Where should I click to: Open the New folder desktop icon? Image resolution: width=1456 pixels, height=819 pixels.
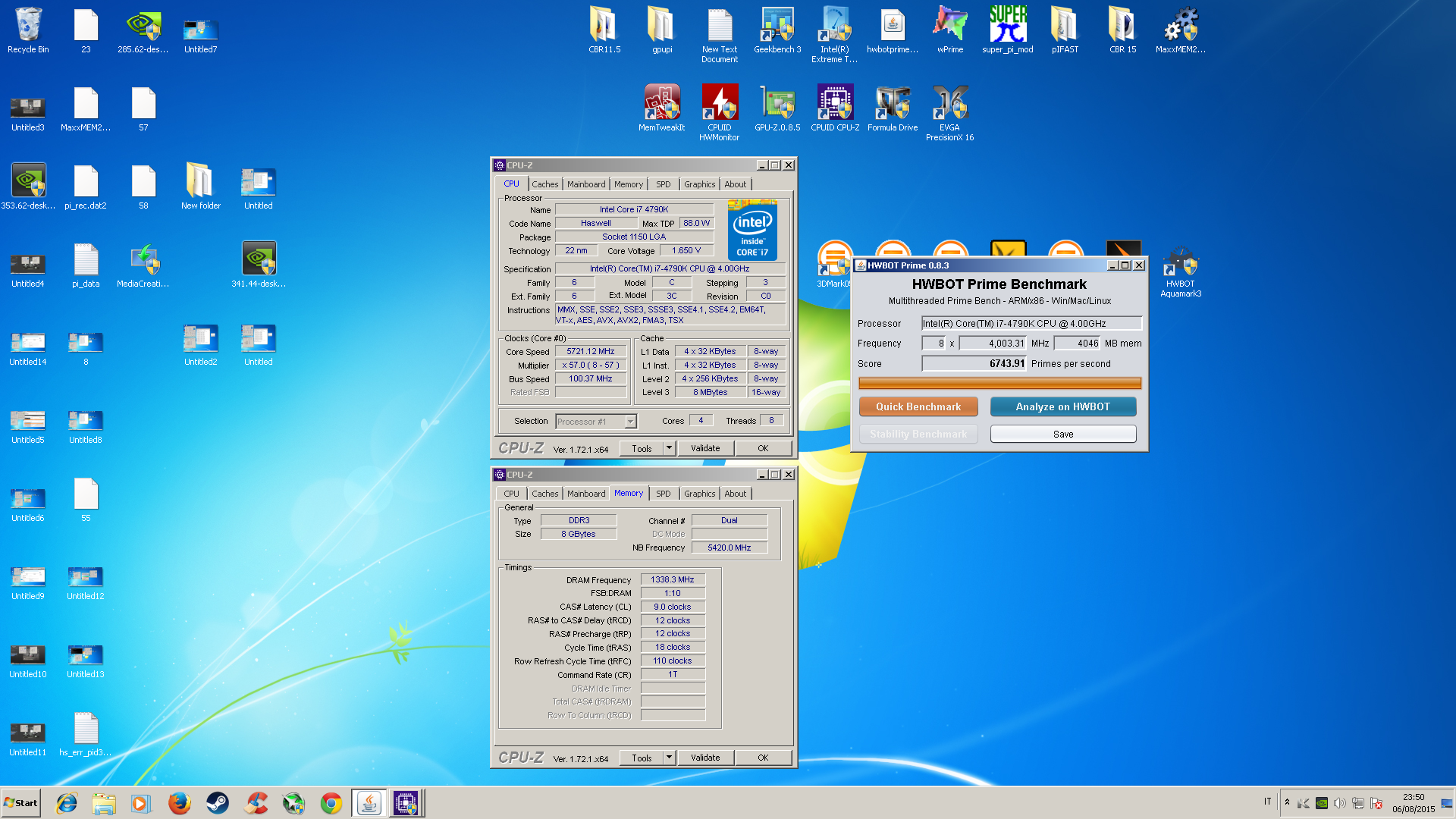tap(201, 187)
